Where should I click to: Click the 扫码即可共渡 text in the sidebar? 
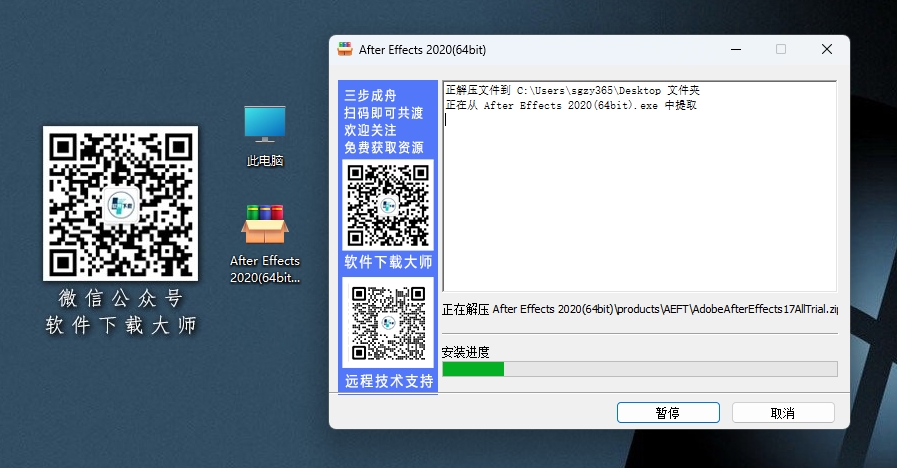(384, 113)
